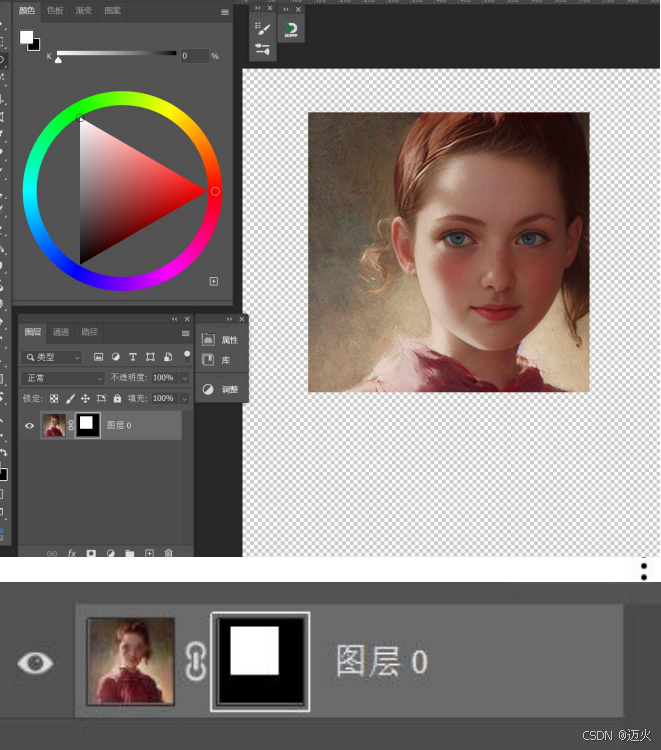The image size is (661, 750).
Task: Toggle the chain link in enlarged row
Action: click(x=195, y=662)
